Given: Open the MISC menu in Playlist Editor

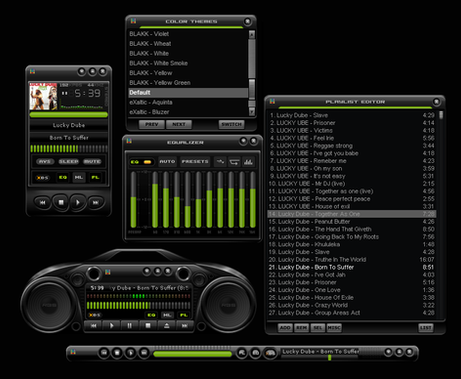Looking at the screenshot, I should click(334, 328).
